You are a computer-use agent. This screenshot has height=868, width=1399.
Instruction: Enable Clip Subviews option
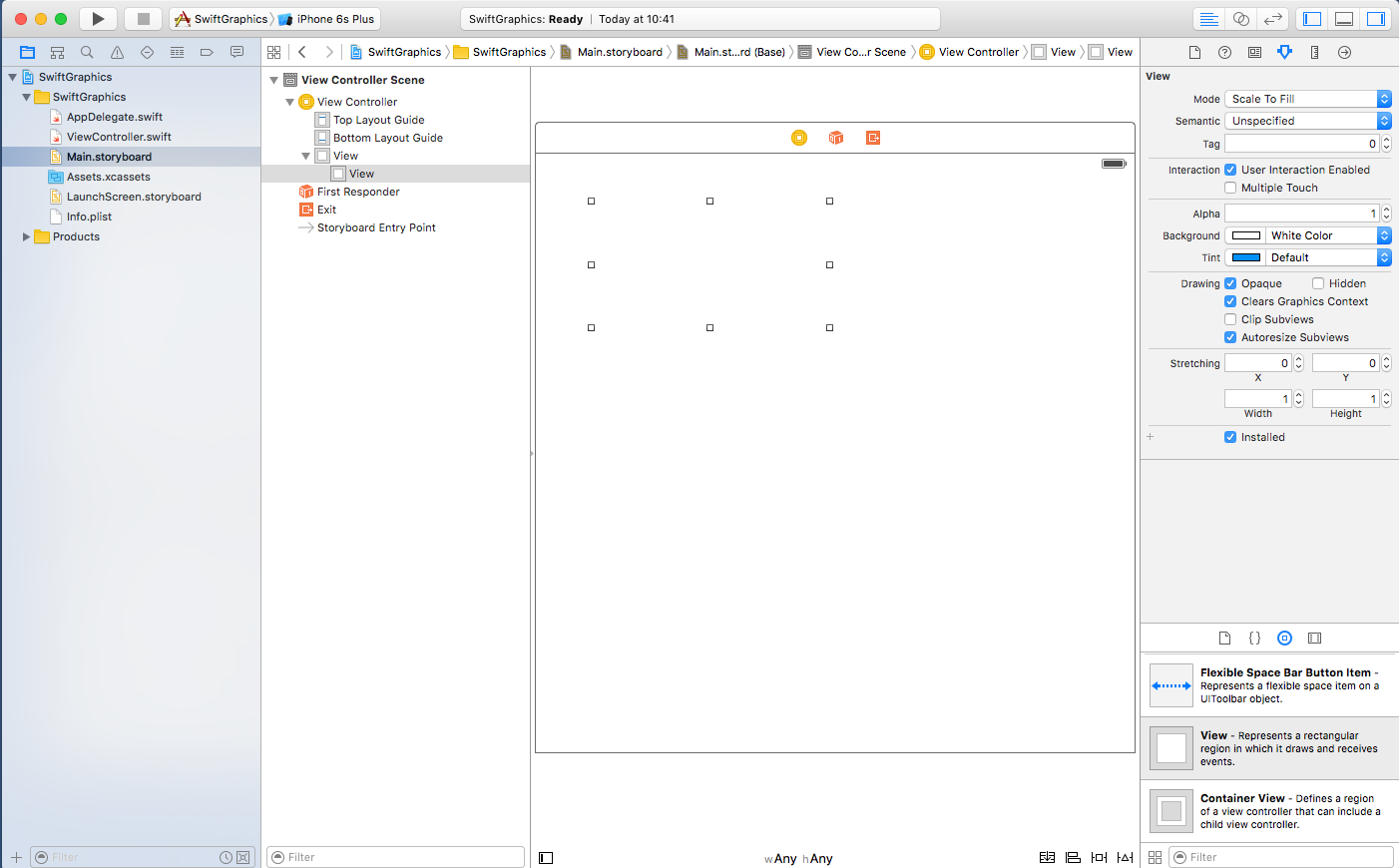[x=1230, y=319]
